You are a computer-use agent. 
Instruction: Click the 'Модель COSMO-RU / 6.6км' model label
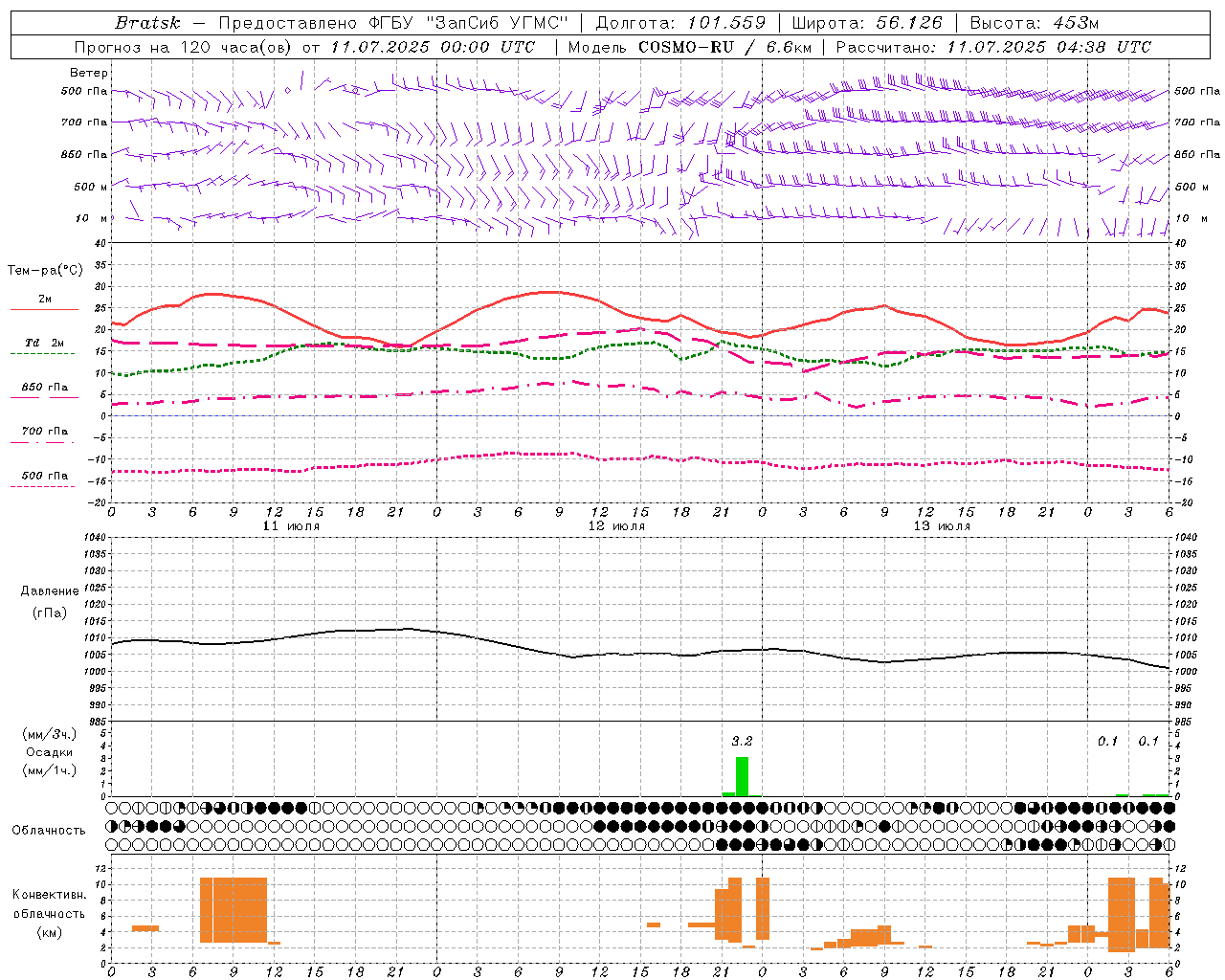click(690, 47)
